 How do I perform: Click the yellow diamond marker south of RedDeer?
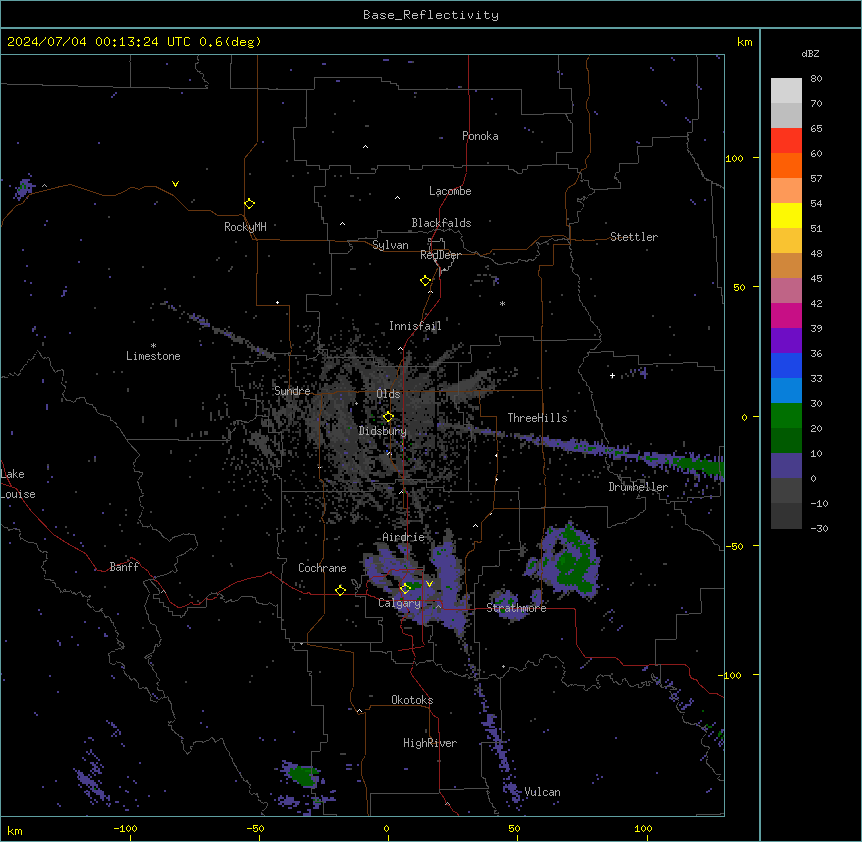tap(425, 280)
